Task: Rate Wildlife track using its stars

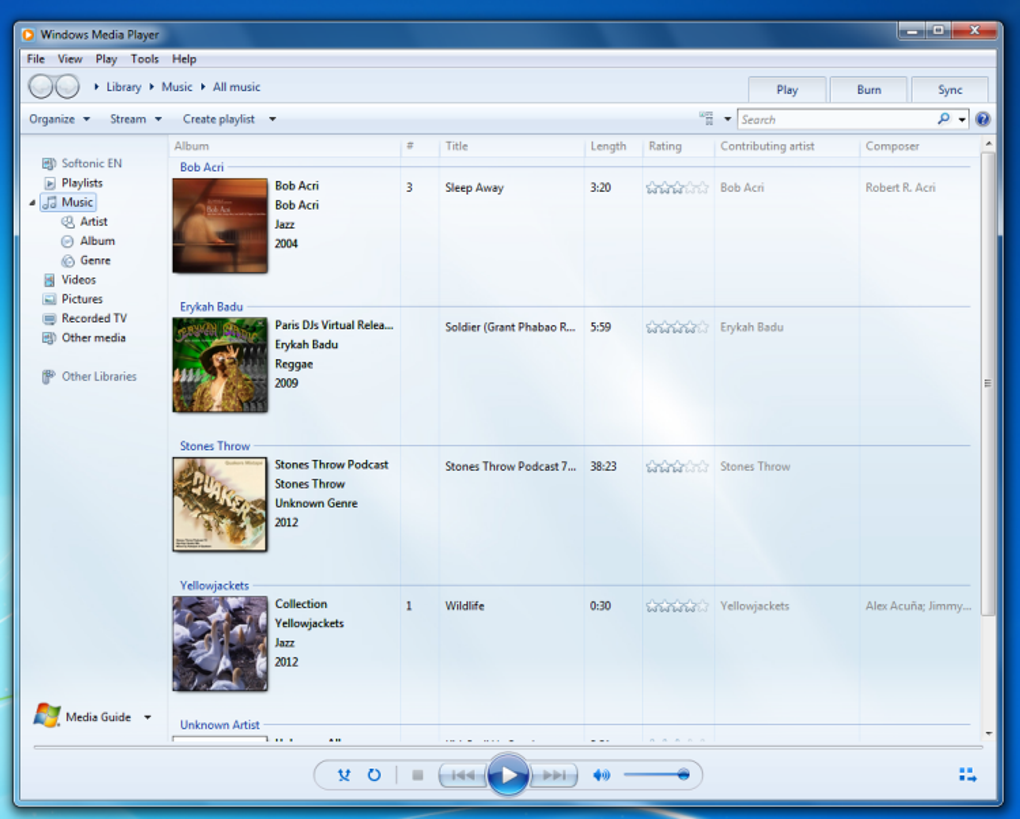Action: [677, 606]
